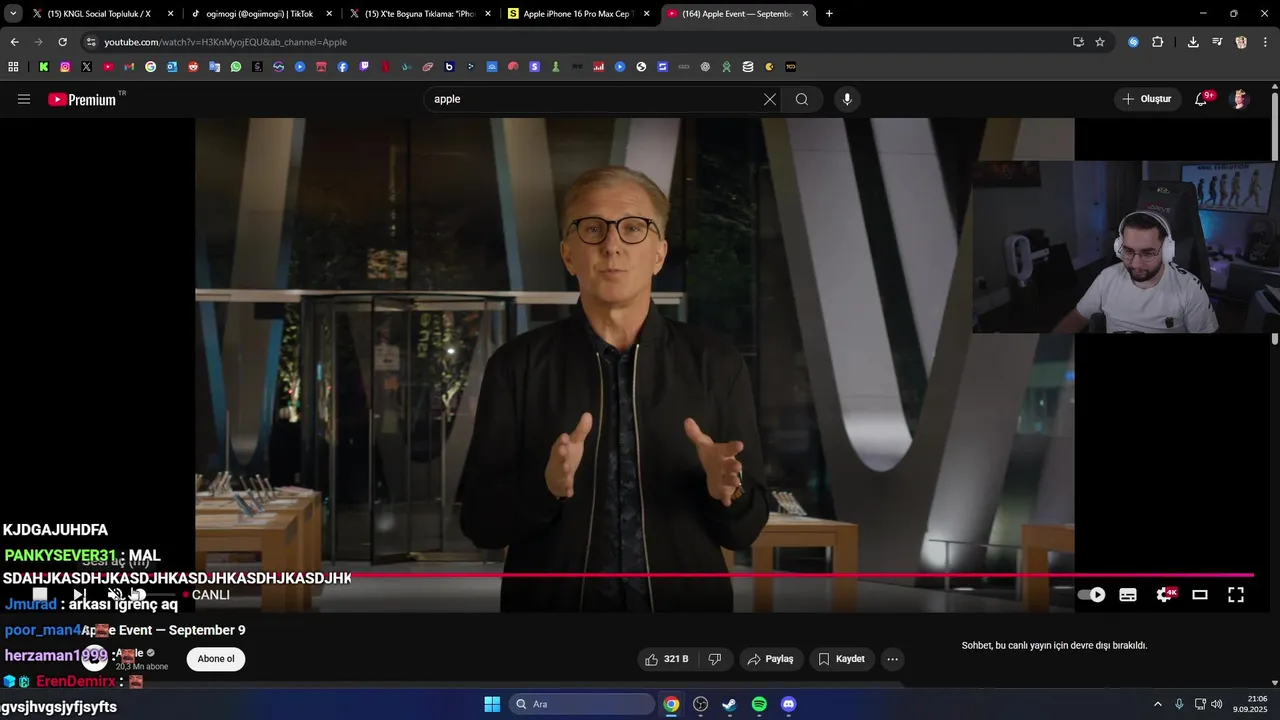Screen dimensions: 1280x720
Task: Open a new browser tab
Action: [829, 14]
